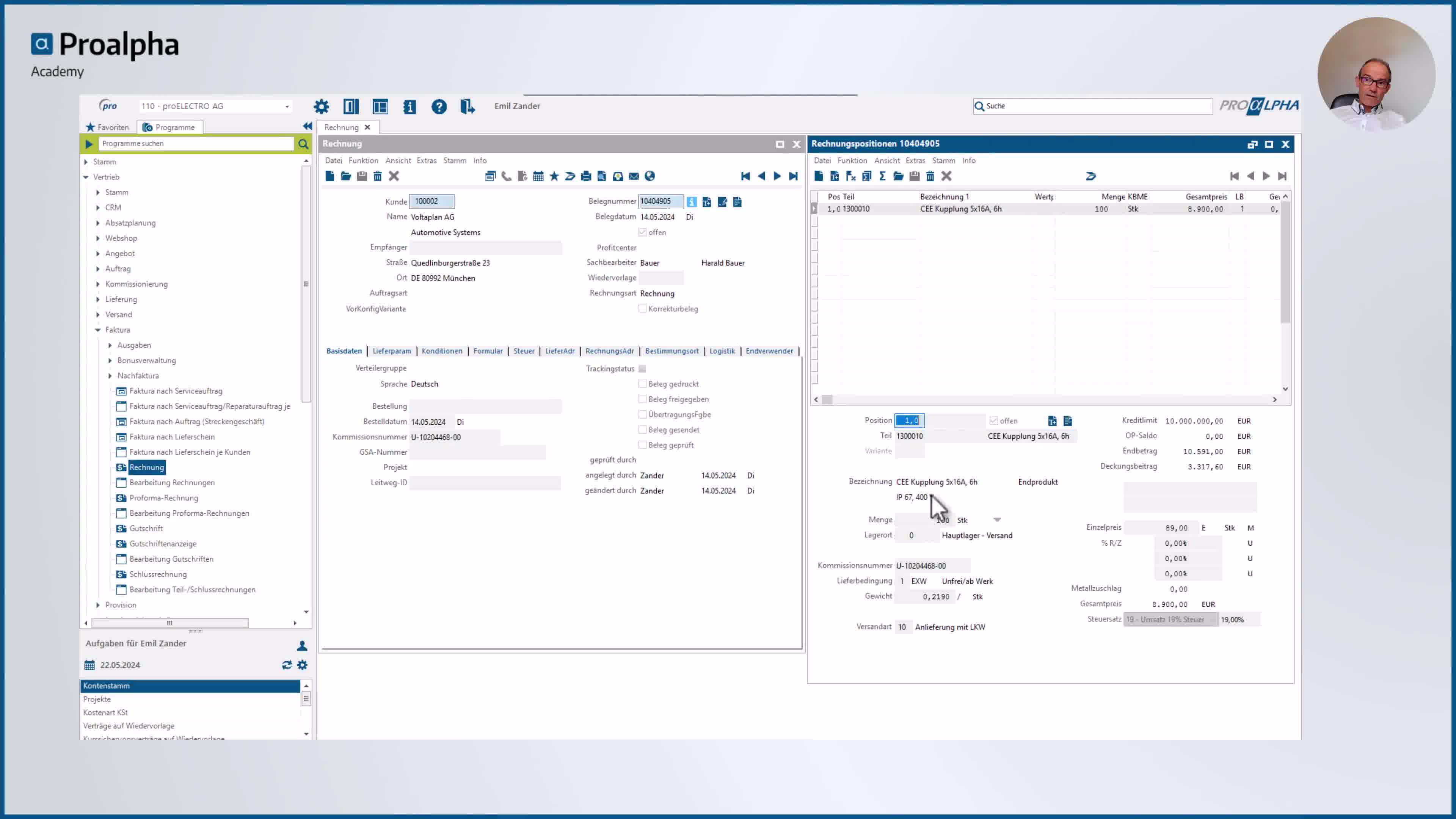Collapse sidebar with double-arrow icon
Viewport: 1456px width, 819px height.
pos(308,126)
